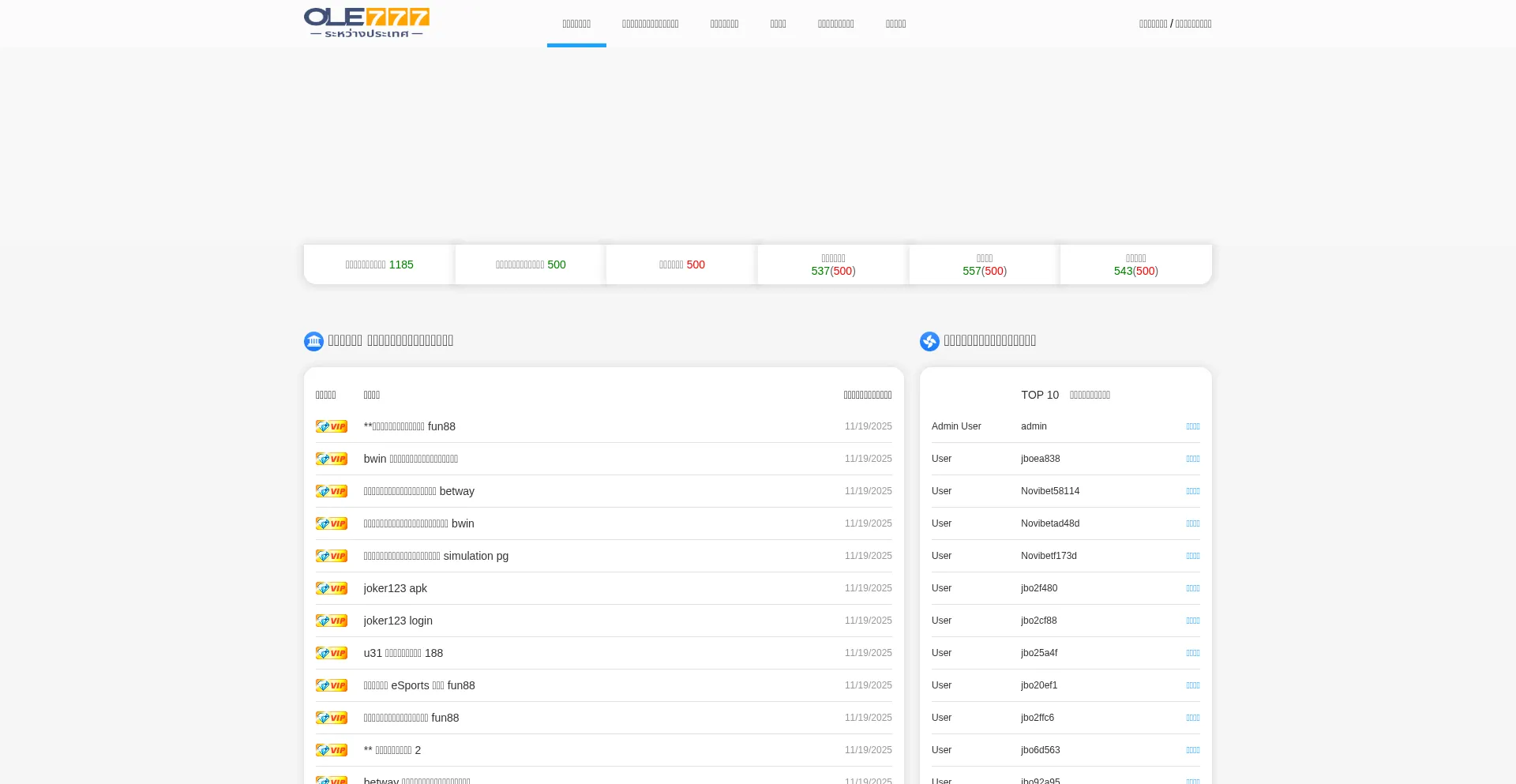The image size is (1516, 784).
Task: Click the stat card showing 557(500)
Action: click(984, 264)
